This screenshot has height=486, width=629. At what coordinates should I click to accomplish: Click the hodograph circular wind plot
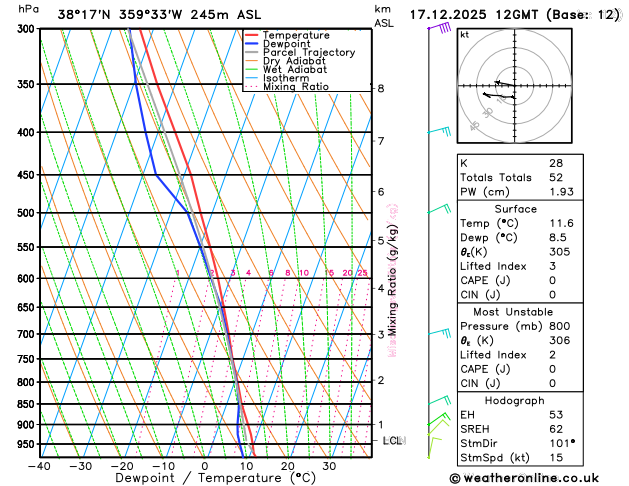click(x=515, y=86)
